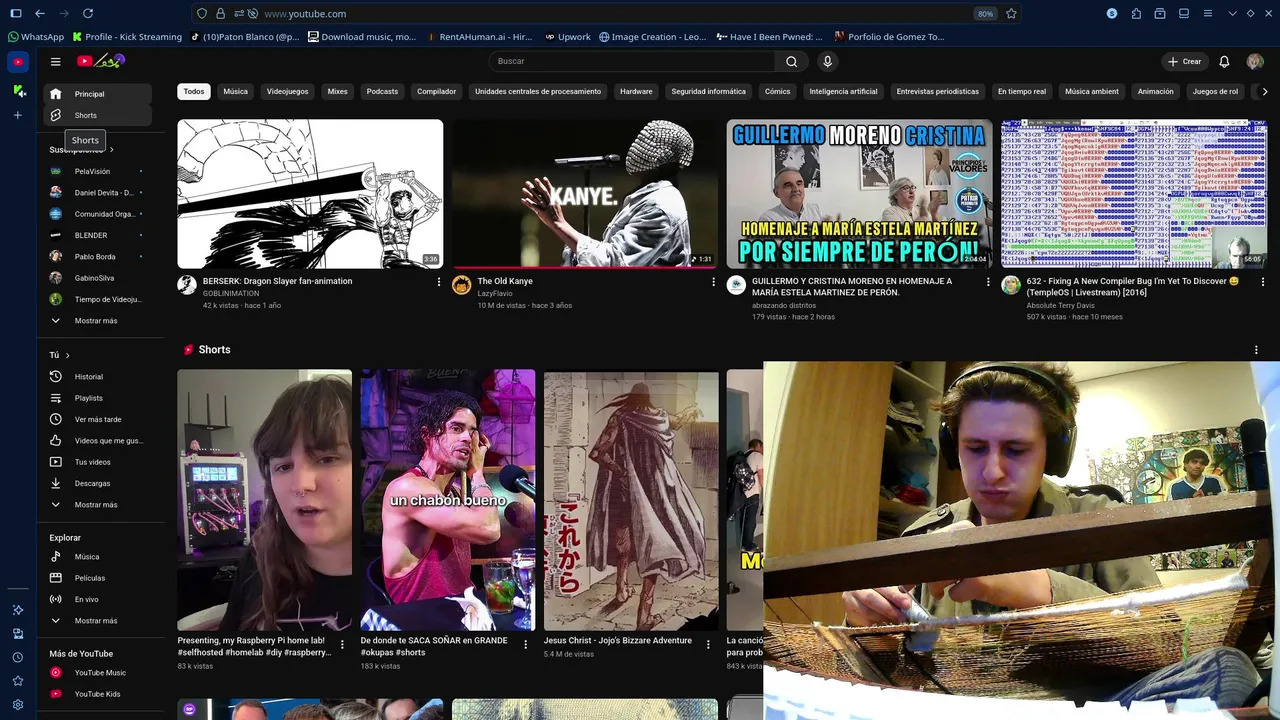Open the BLENDER subscription channel
Image resolution: width=1280 pixels, height=720 pixels.
98,236
